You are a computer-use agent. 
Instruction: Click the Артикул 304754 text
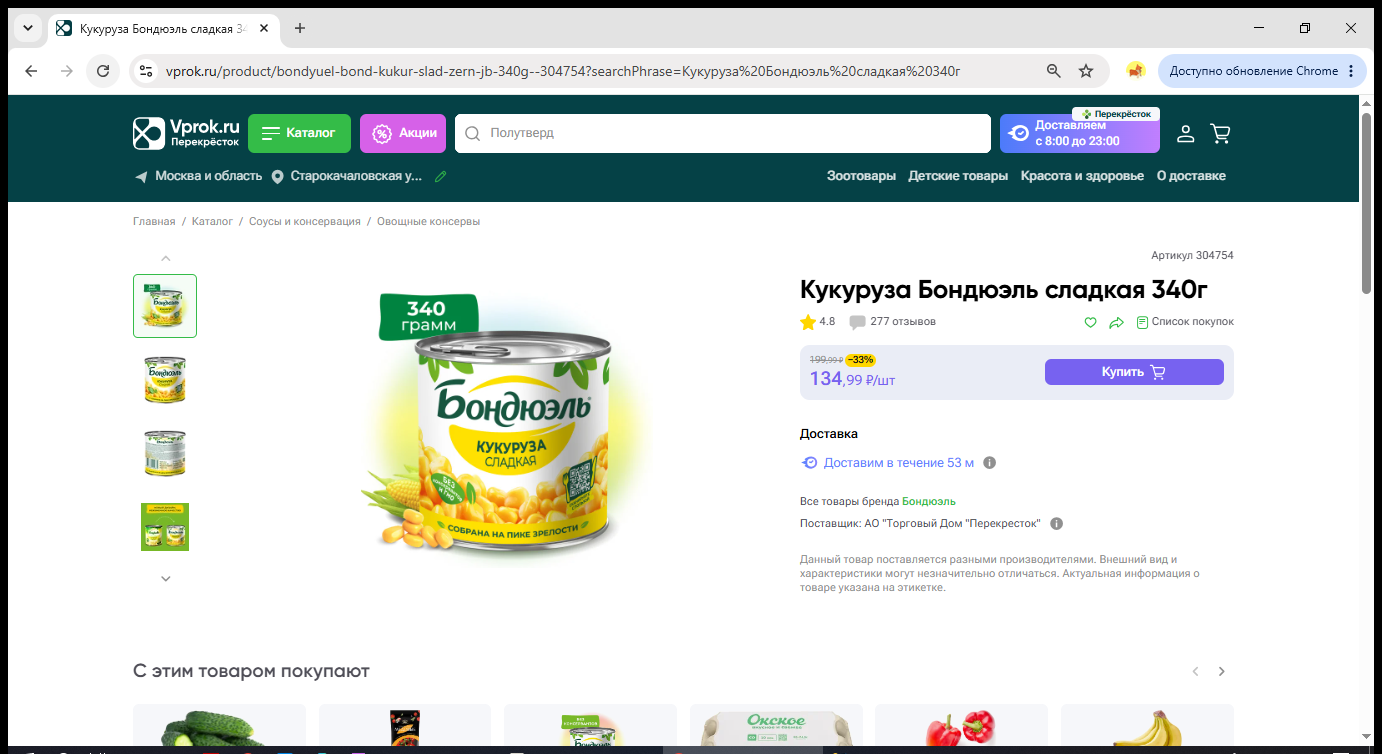1192,256
